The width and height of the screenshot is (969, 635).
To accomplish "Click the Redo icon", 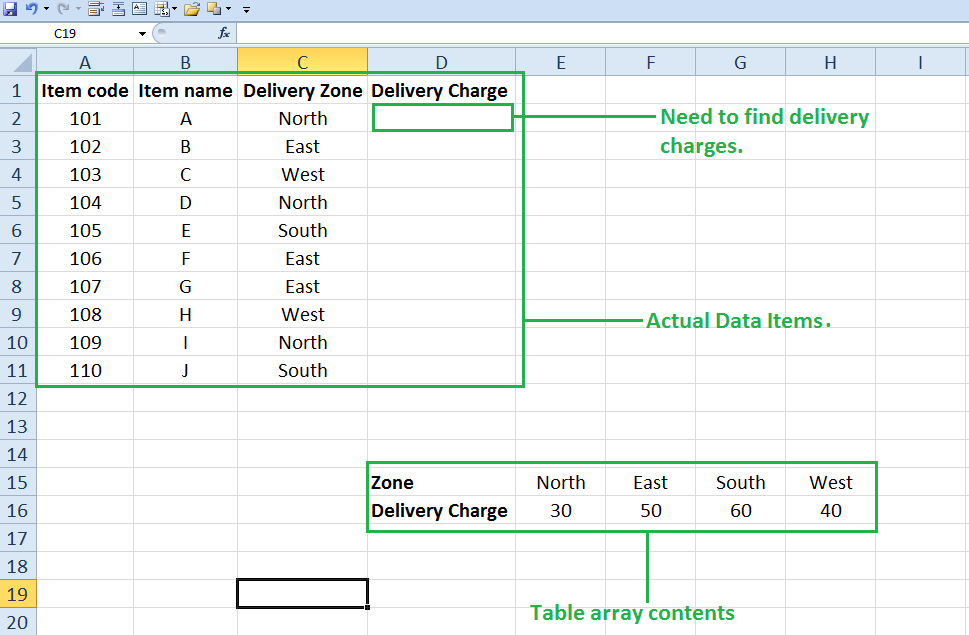I will (63, 10).
